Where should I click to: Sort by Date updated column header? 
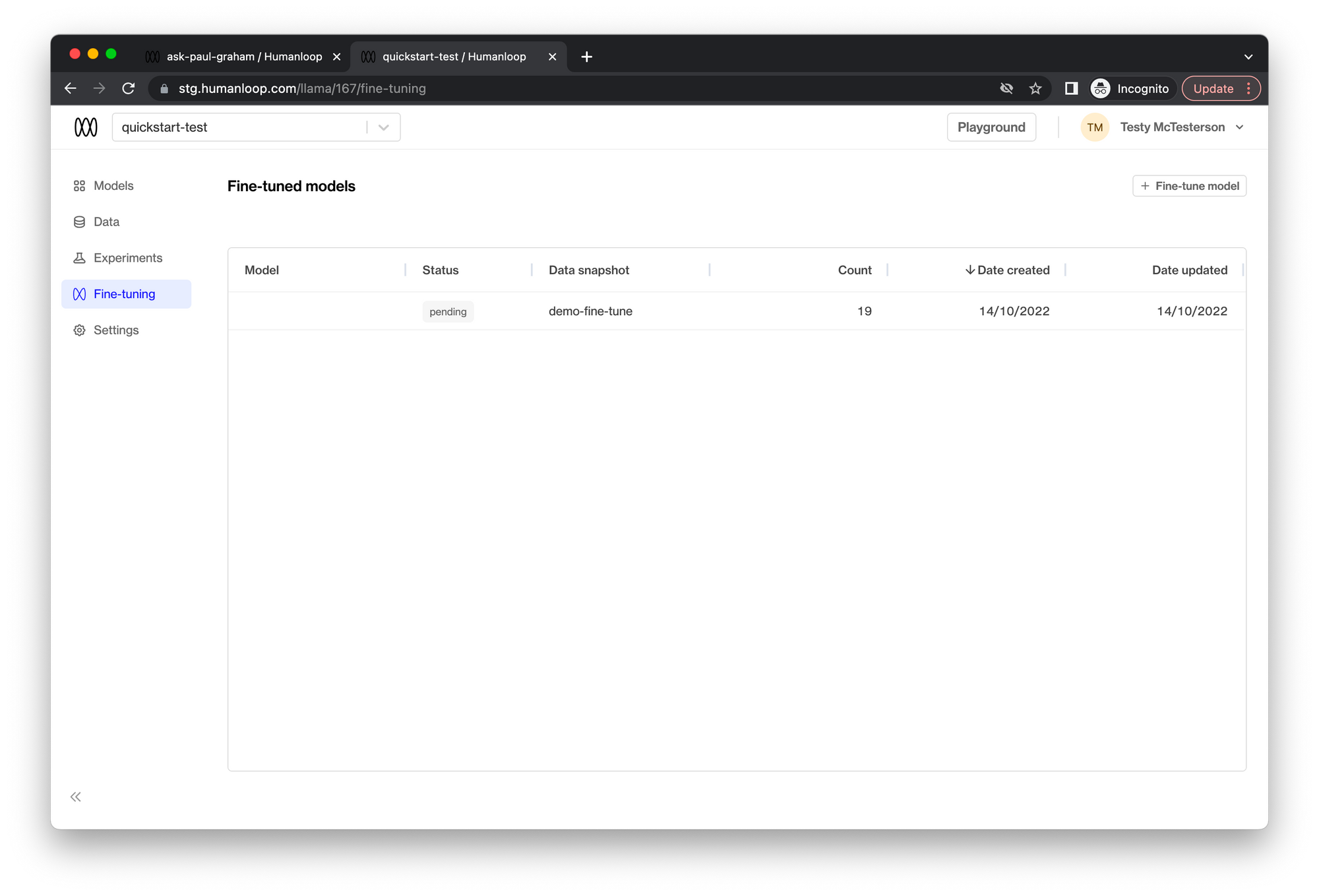click(x=1190, y=270)
